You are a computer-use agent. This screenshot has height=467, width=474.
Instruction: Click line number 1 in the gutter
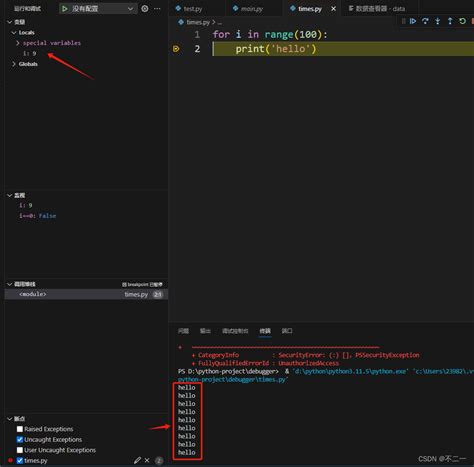tap(197, 35)
